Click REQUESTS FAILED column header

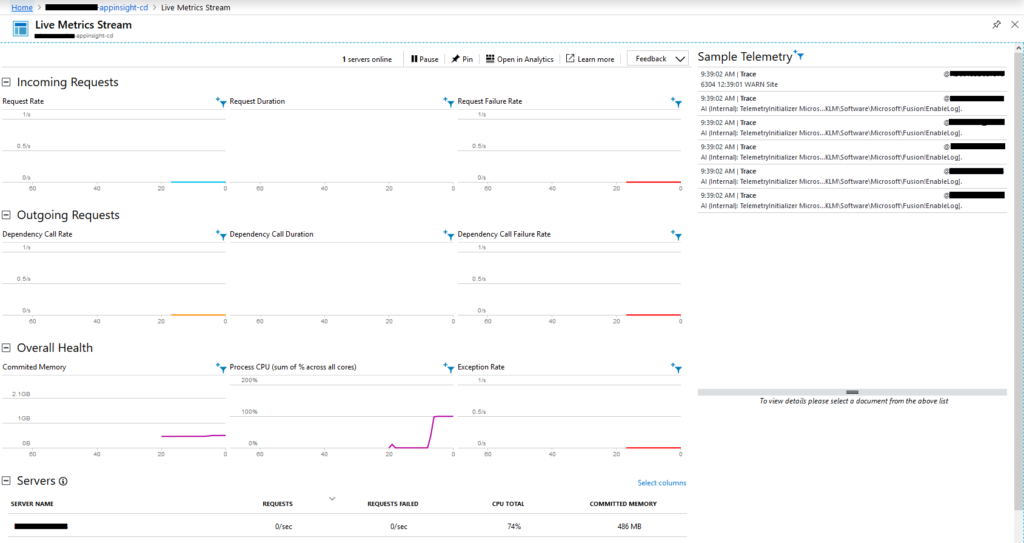click(392, 504)
